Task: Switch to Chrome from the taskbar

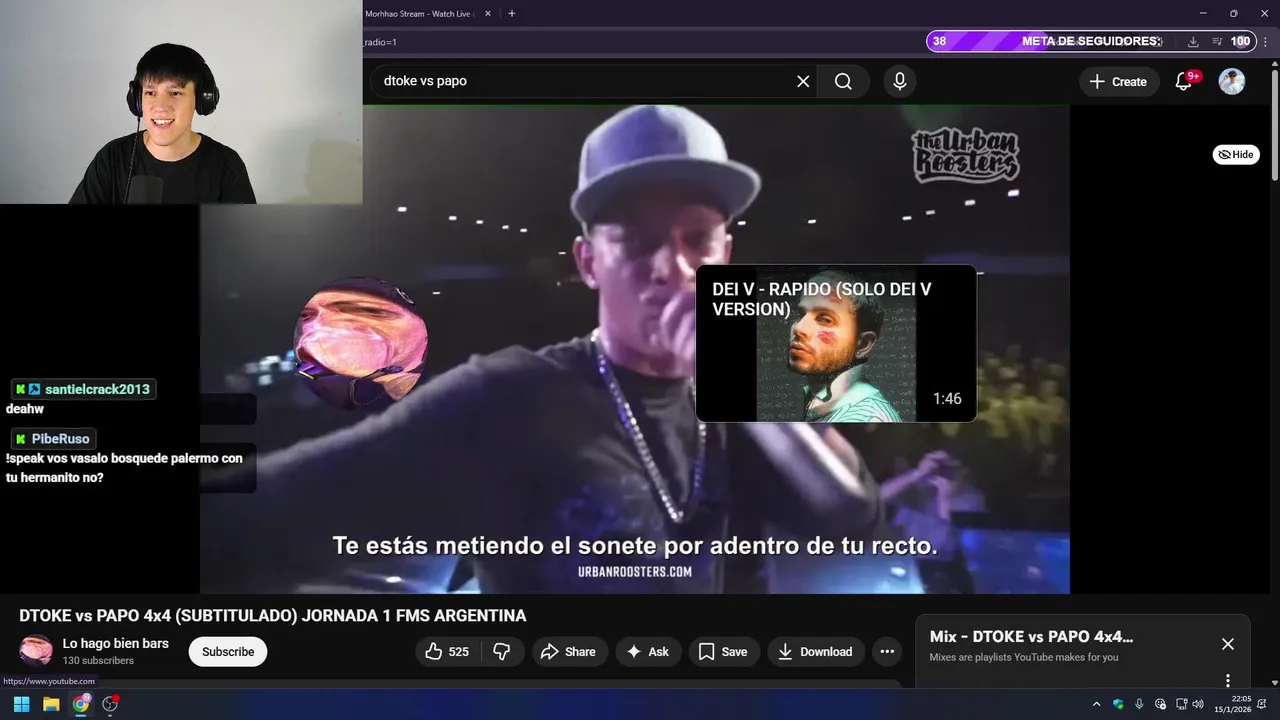Action: [81, 704]
